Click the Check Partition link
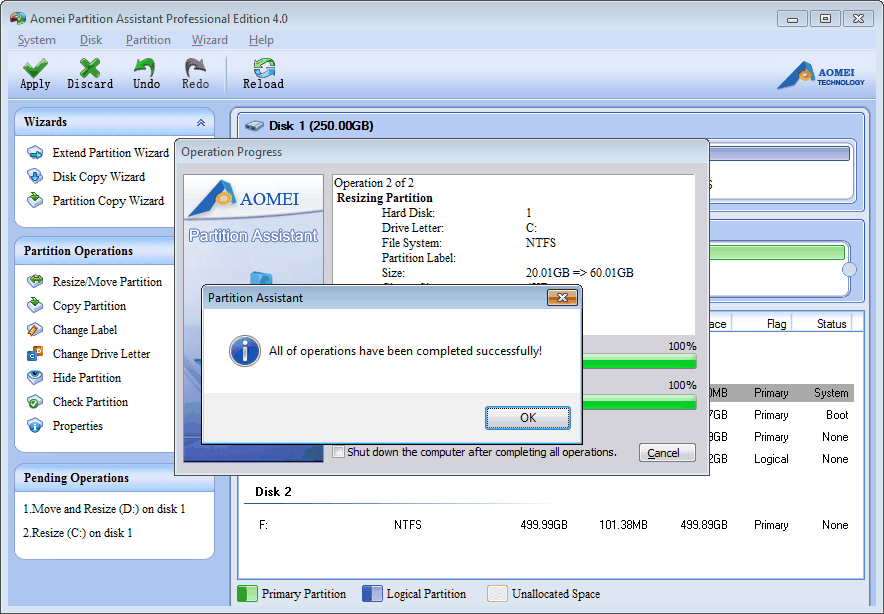The image size is (884, 614). click(90, 402)
